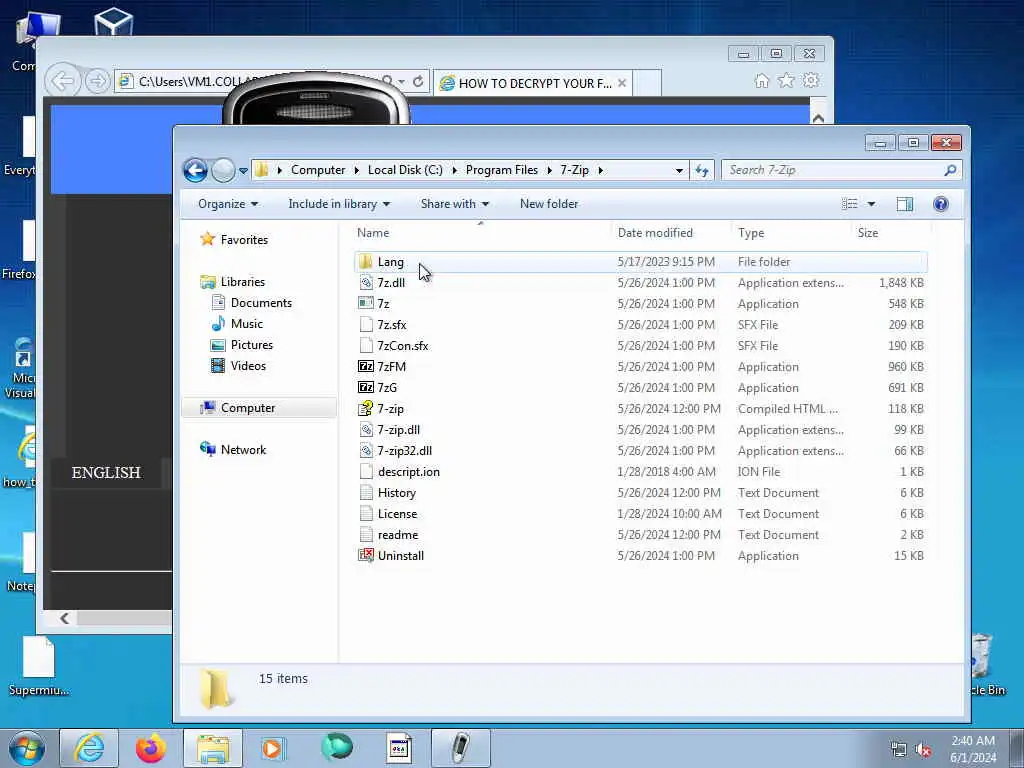The height and width of the screenshot is (768, 1024).
Task: Select the 7z.dll file icon
Action: [366, 283]
